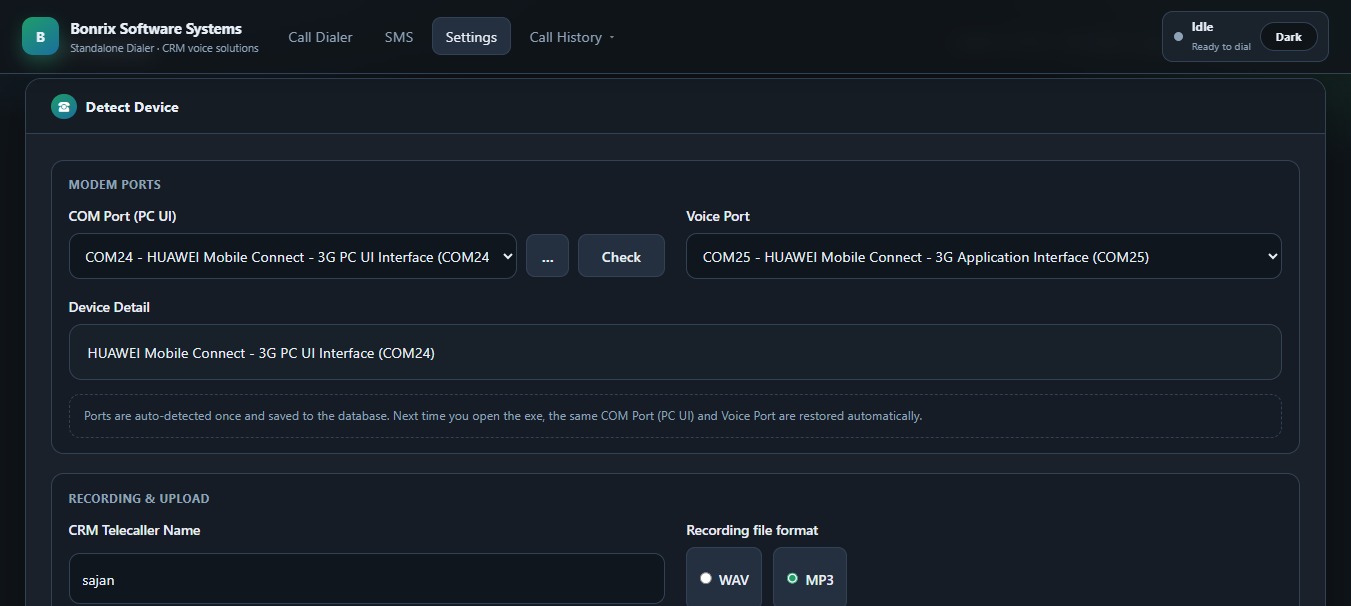Expand the Call History menu
The height and width of the screenshot is (606, 1351).
pos(572,37)
